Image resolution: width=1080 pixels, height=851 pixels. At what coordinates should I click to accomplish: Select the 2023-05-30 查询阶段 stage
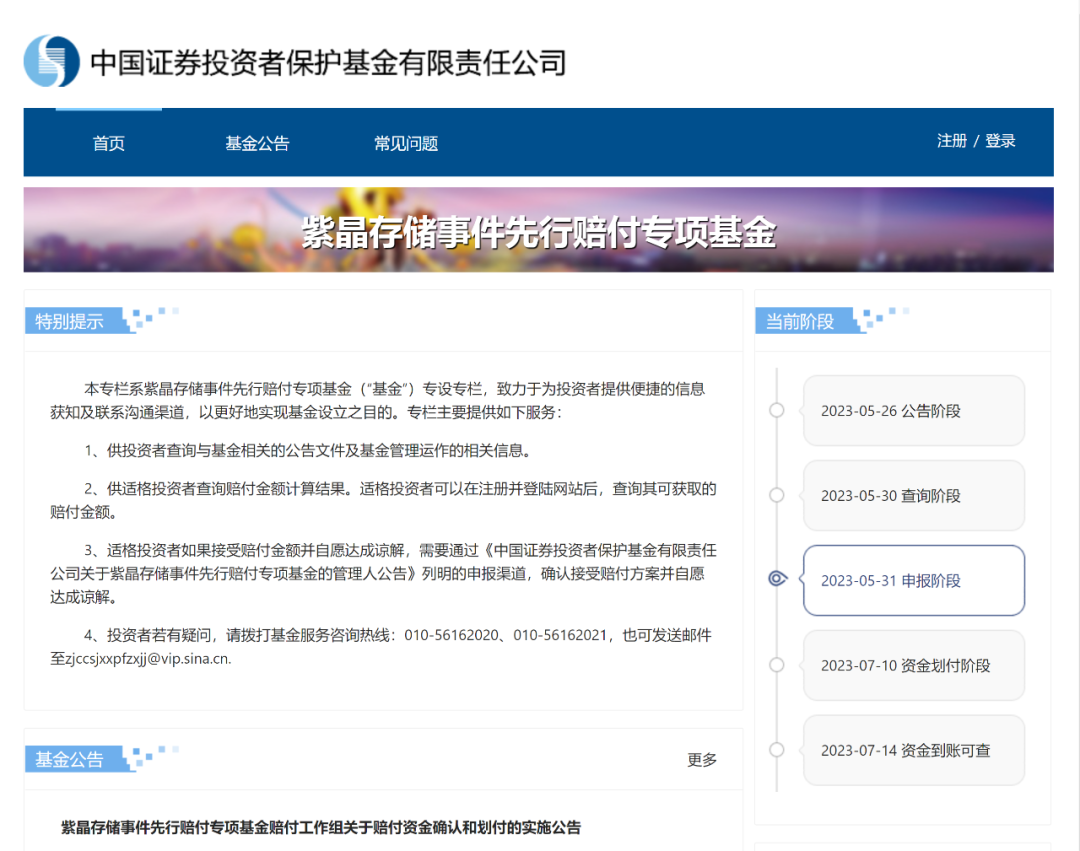(x=913, y=496)
